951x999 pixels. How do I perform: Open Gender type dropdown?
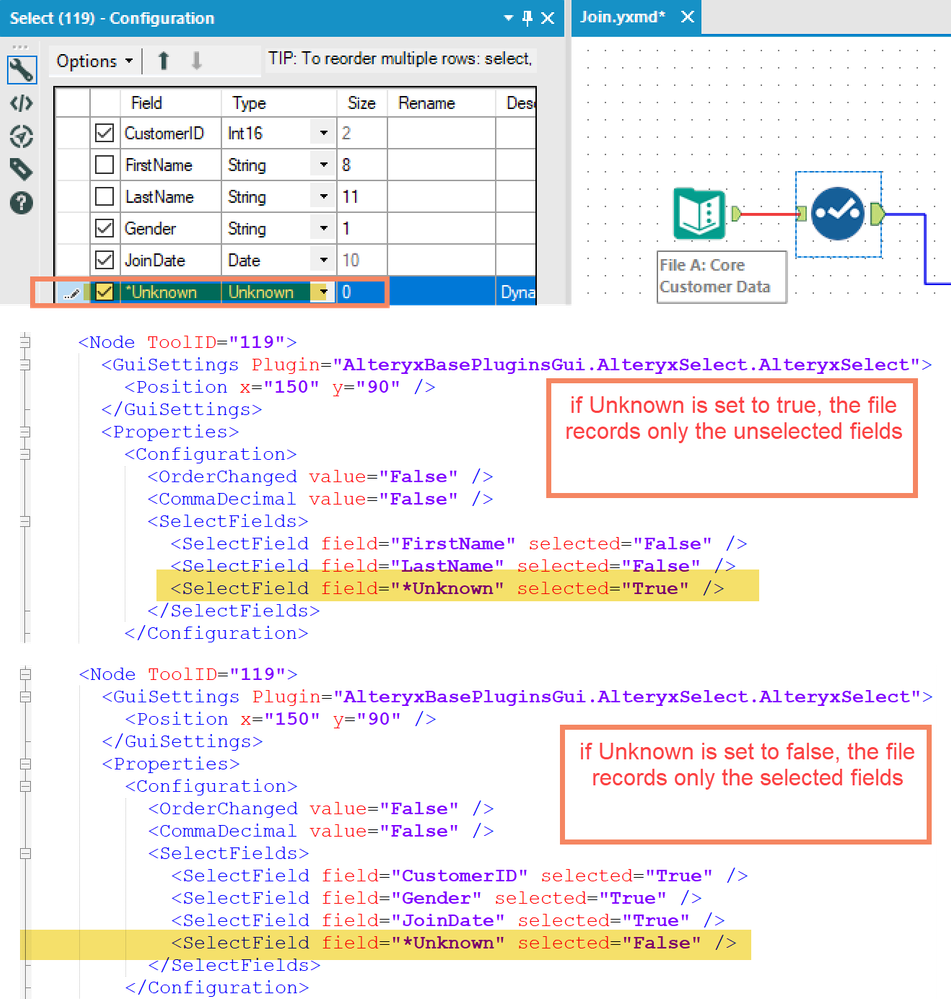coord(324,228)
